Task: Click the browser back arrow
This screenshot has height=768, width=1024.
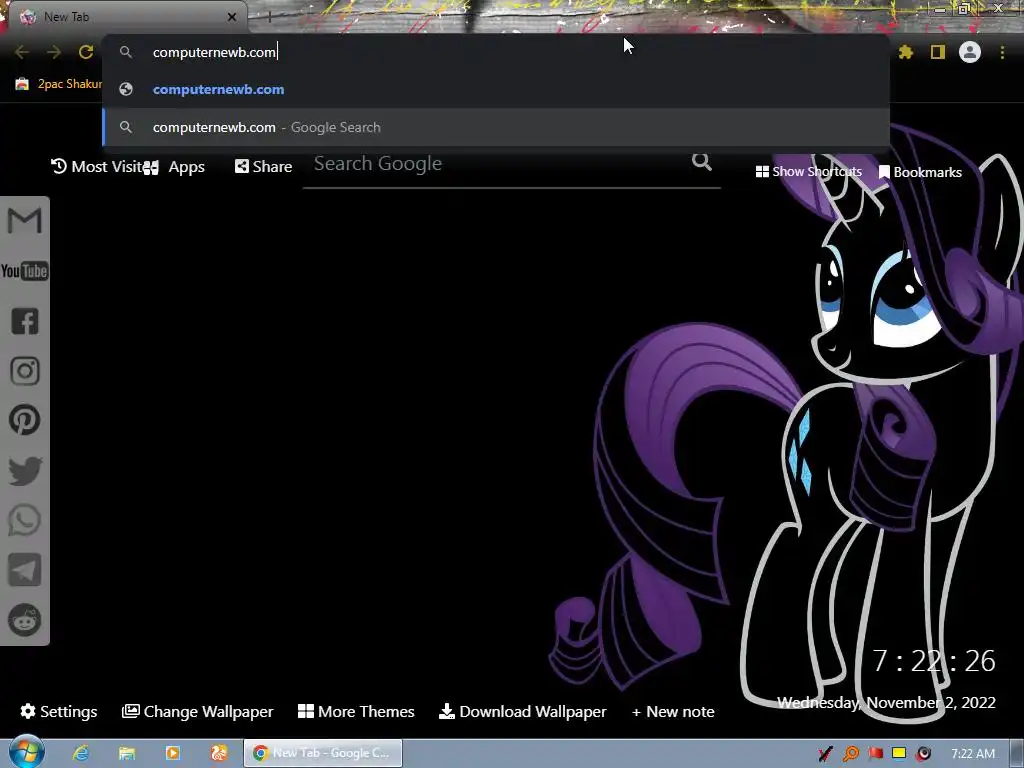Action: [x=22, y=52]
